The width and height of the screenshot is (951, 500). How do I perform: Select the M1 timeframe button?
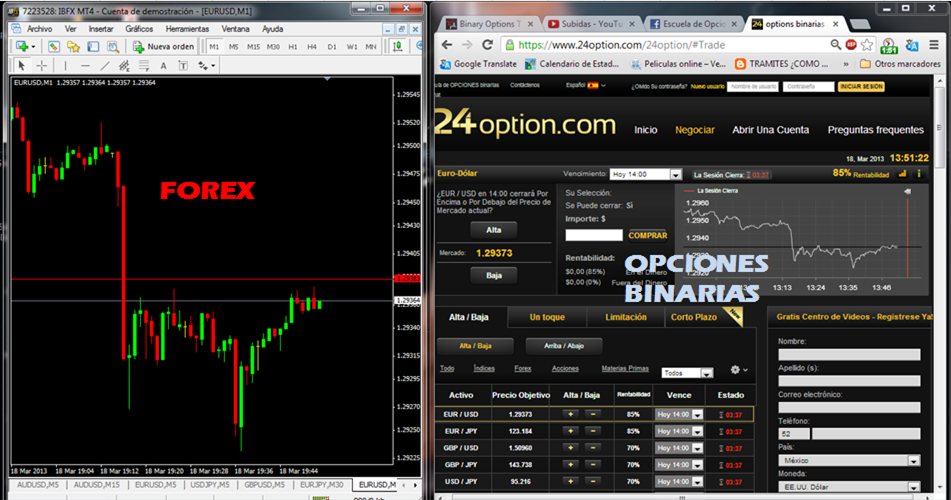214,47
